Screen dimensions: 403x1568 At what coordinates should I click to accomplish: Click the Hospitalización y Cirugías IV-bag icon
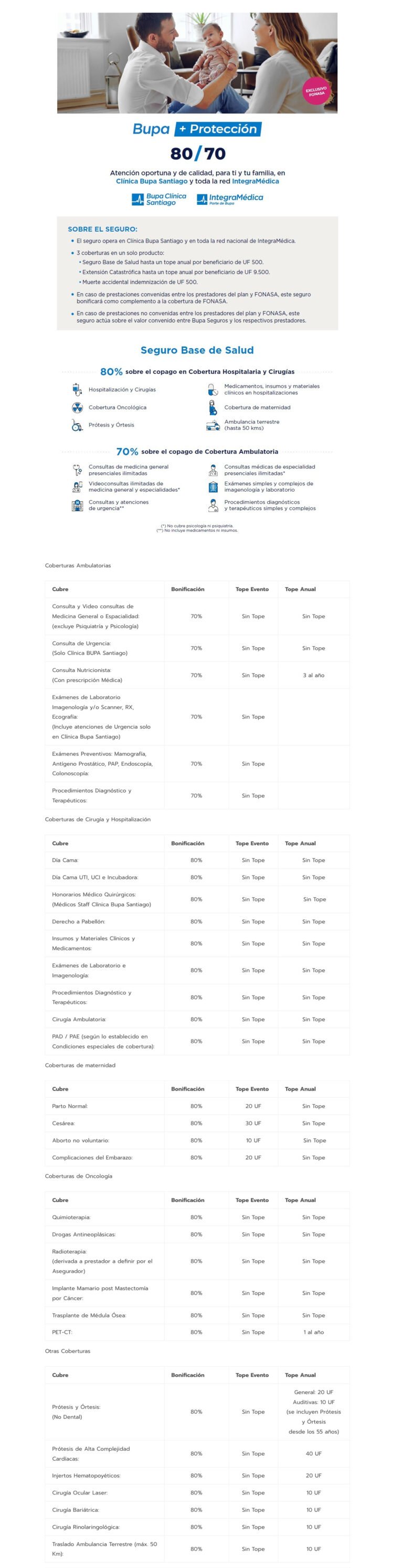(77, 389)
